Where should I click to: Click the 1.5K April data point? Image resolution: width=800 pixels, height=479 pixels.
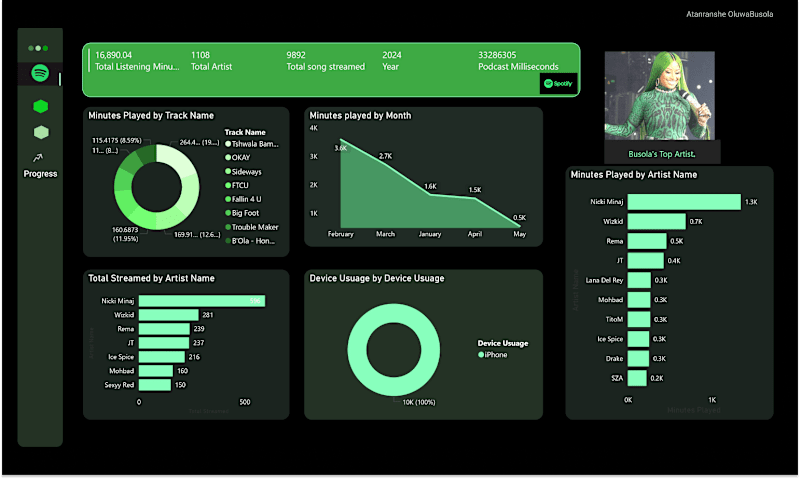tap(475, 198)
